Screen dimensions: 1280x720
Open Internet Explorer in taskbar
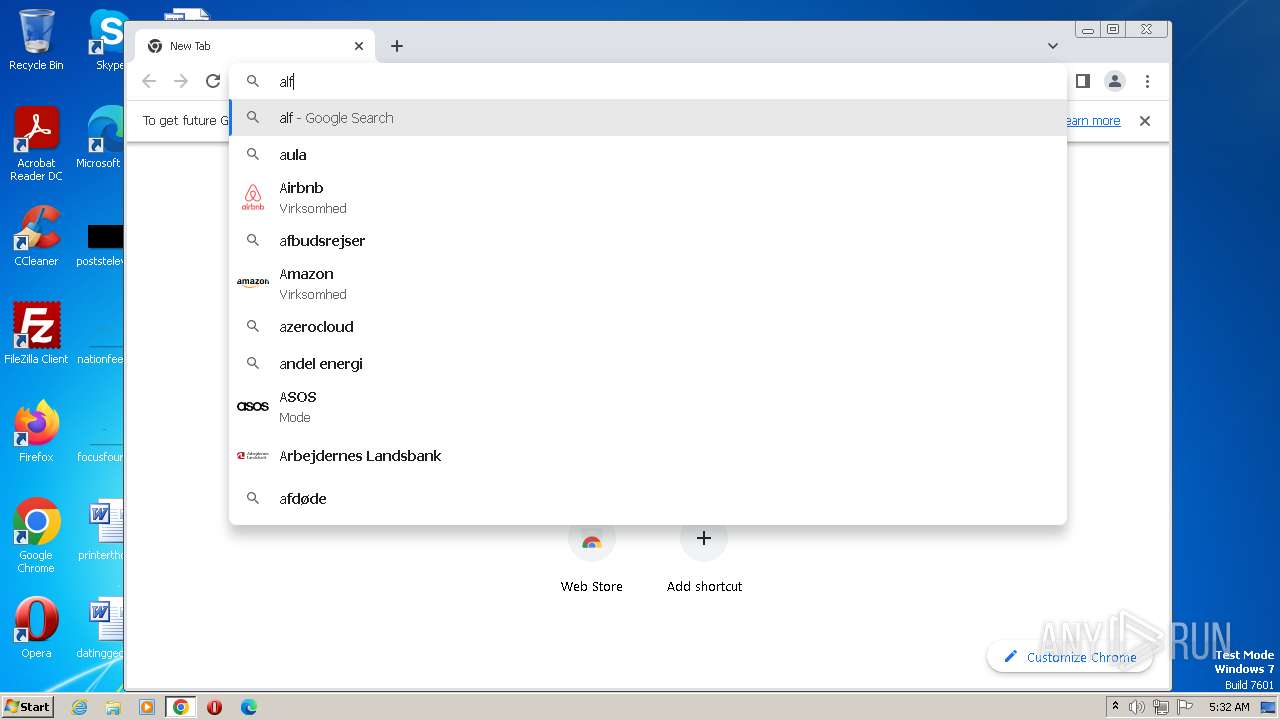pyautogui.click(x=80, y=707)
